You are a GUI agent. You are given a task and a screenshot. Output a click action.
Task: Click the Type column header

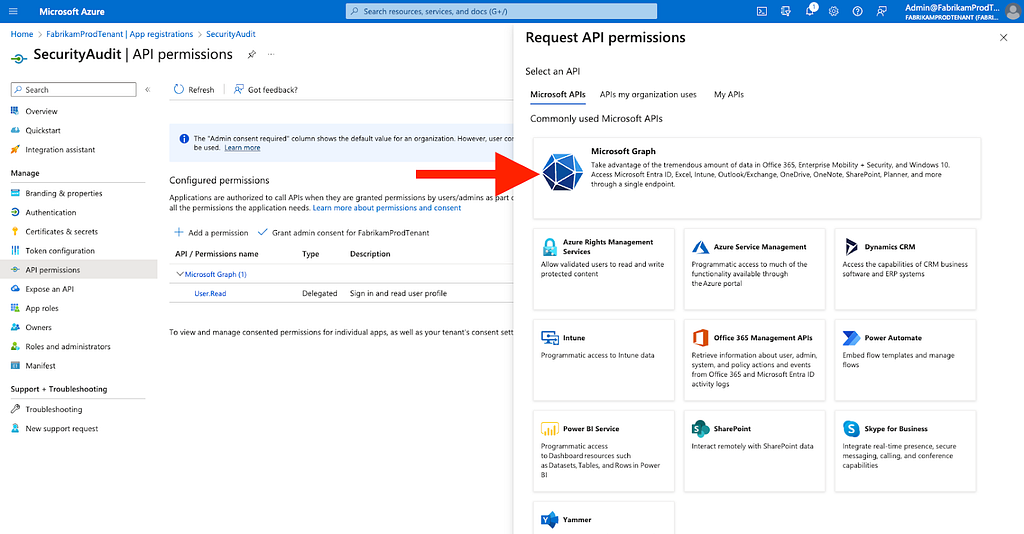coord(311,254)
